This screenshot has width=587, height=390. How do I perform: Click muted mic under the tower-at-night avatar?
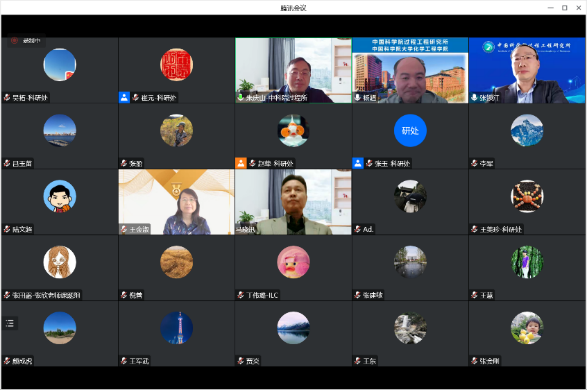[x=124, y=361]
